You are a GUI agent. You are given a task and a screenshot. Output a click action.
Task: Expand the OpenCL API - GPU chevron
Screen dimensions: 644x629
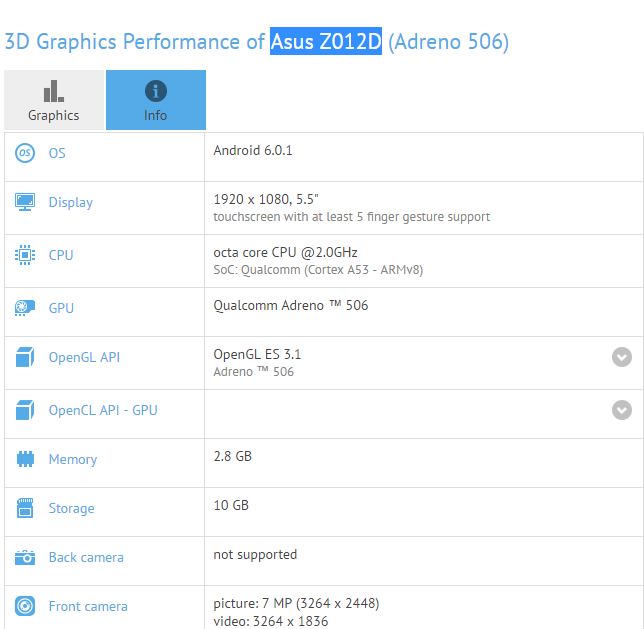622,410
